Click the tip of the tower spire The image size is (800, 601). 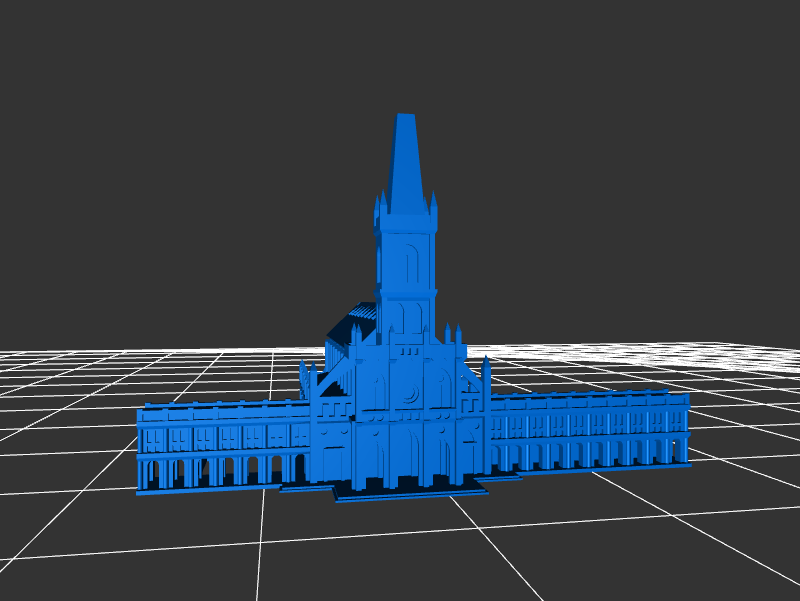click(405, 118)
